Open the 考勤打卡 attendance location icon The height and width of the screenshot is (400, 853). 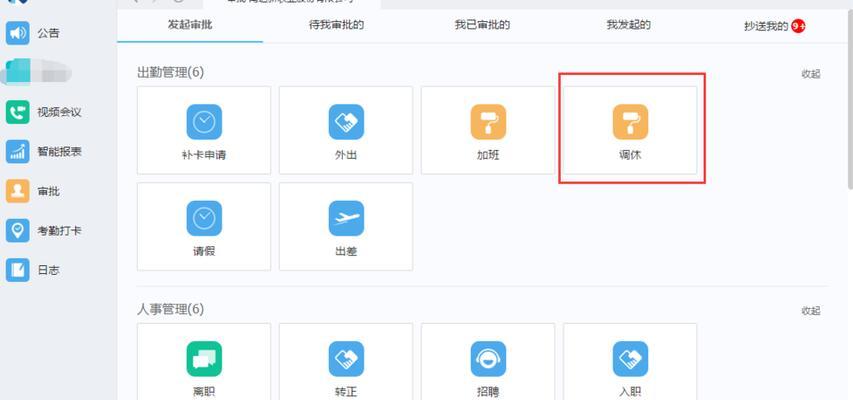click(17, 231)
